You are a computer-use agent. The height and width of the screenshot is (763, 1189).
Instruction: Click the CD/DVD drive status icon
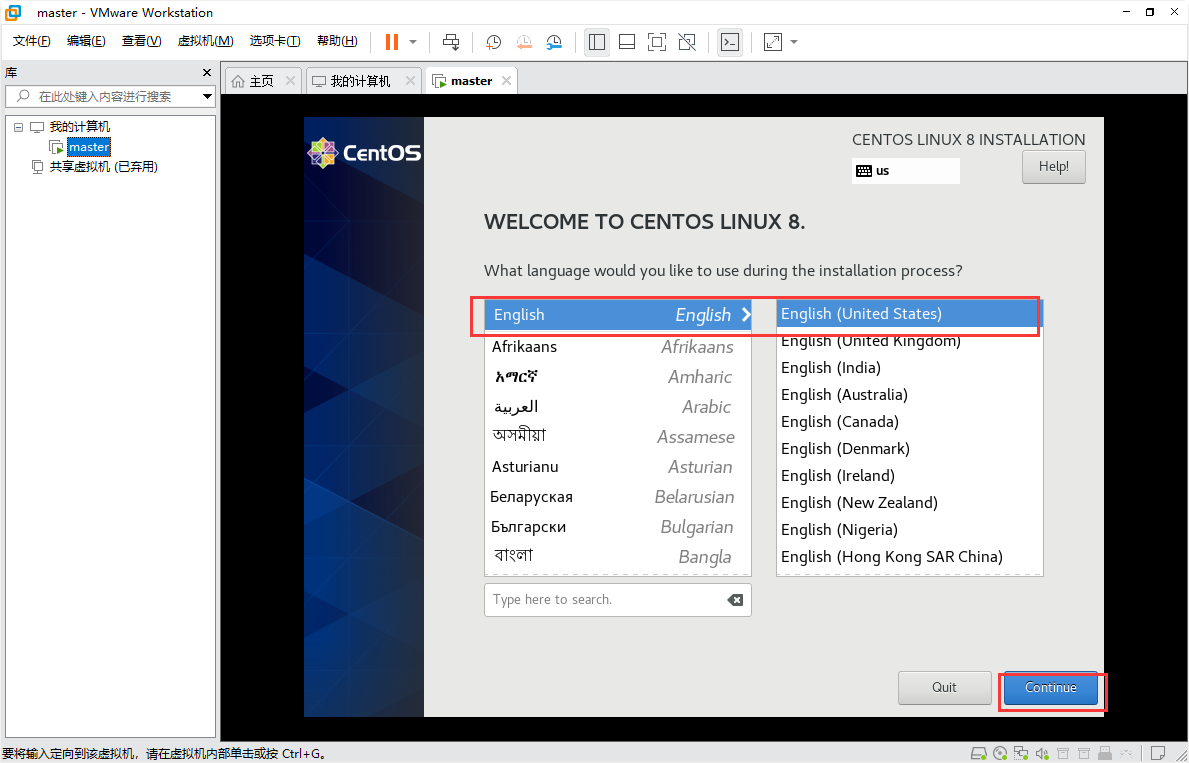pos(1000,753)
